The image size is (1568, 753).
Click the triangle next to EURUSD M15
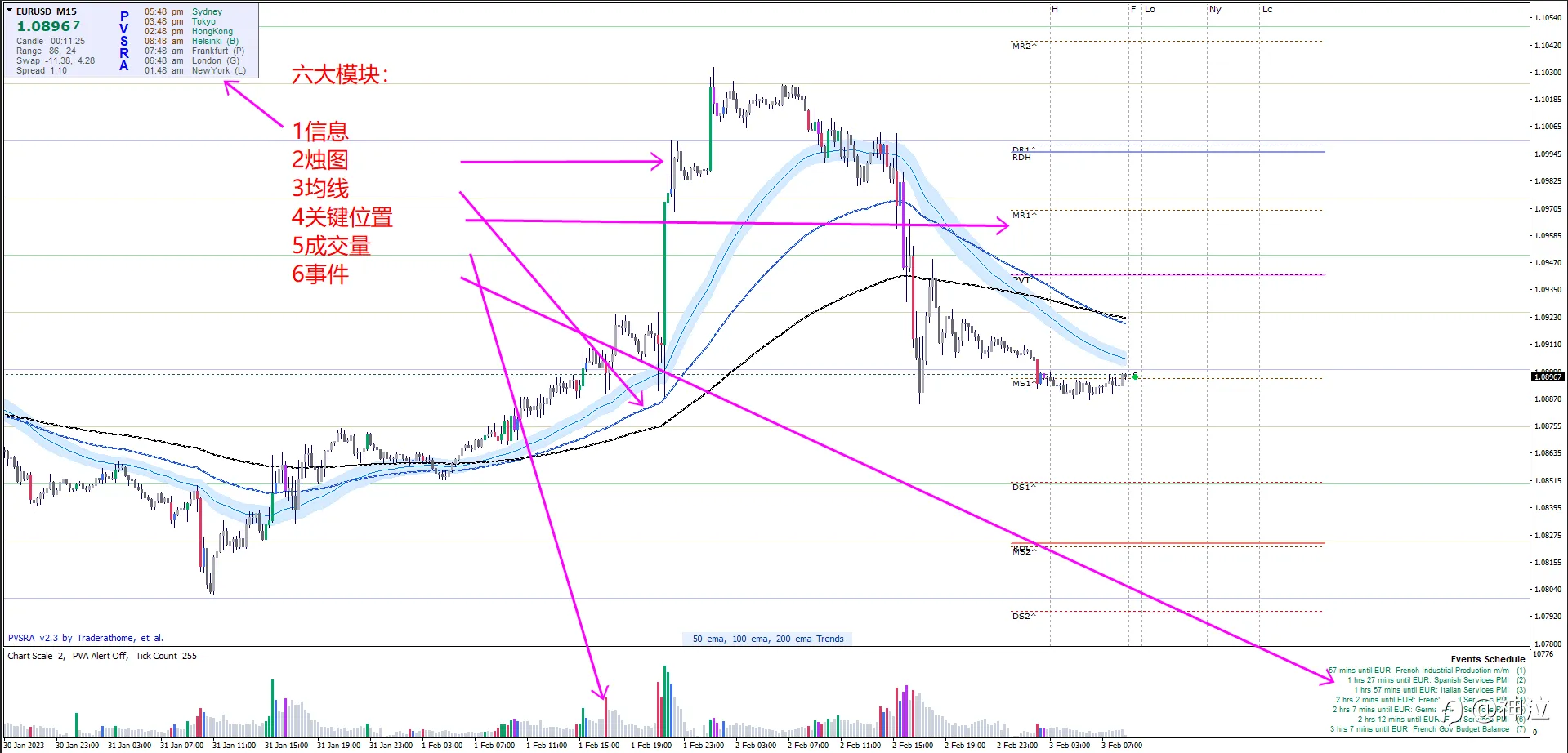[x=10, y=11]
